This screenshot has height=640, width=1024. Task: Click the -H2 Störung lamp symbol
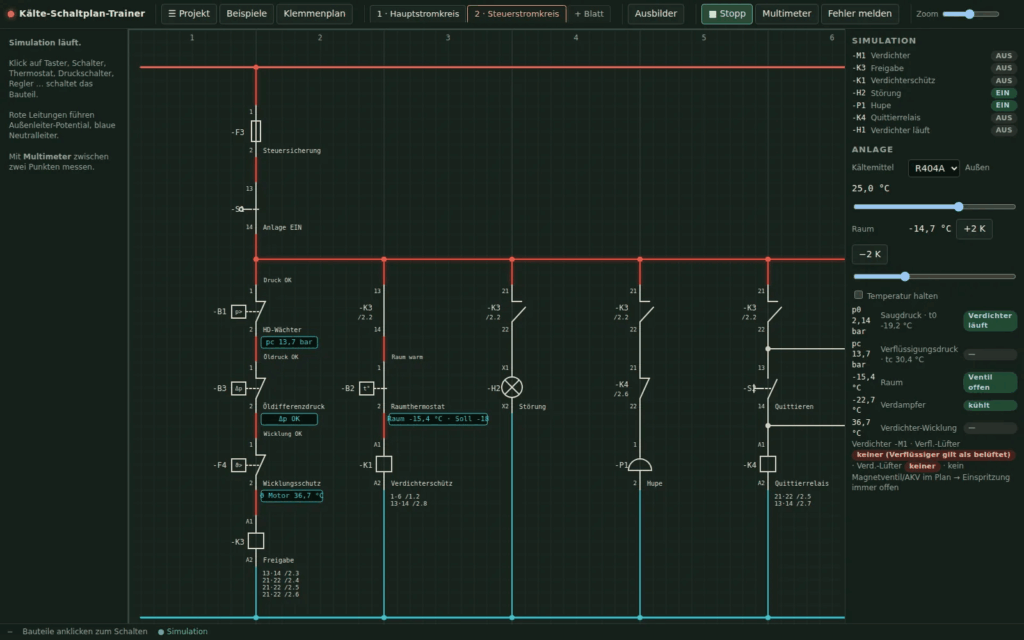512,387
